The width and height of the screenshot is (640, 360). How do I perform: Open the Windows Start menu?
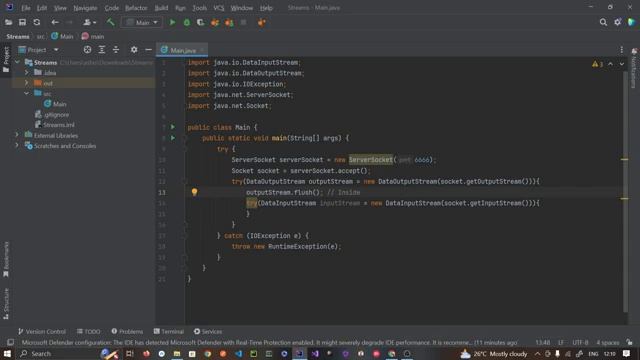[x=7, y=353]
